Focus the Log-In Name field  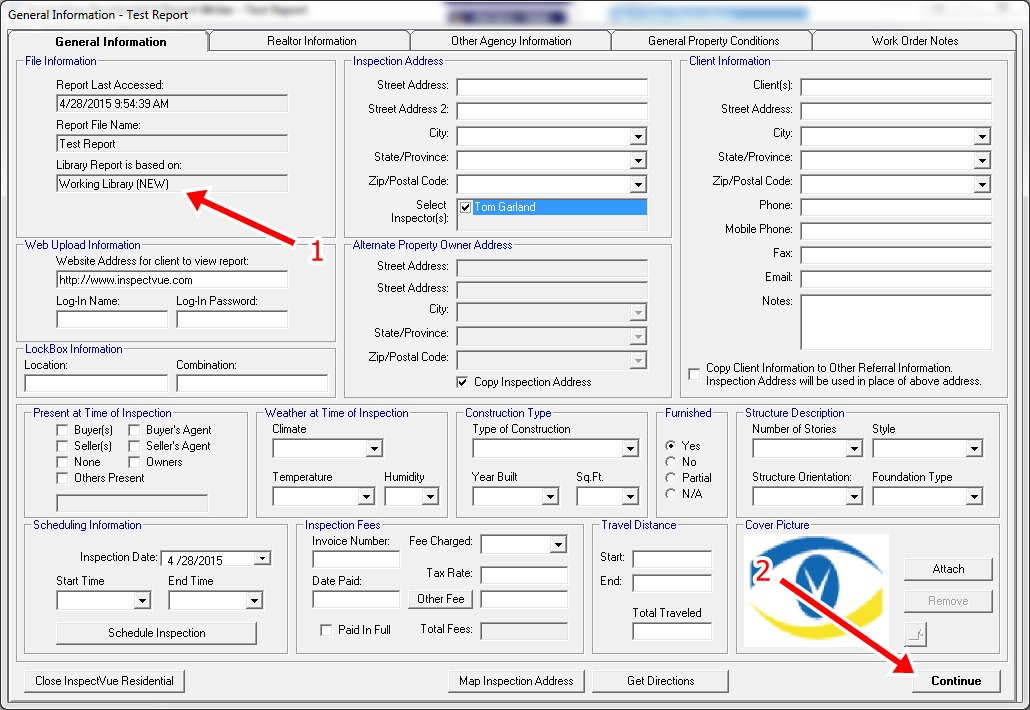(112, 320)
